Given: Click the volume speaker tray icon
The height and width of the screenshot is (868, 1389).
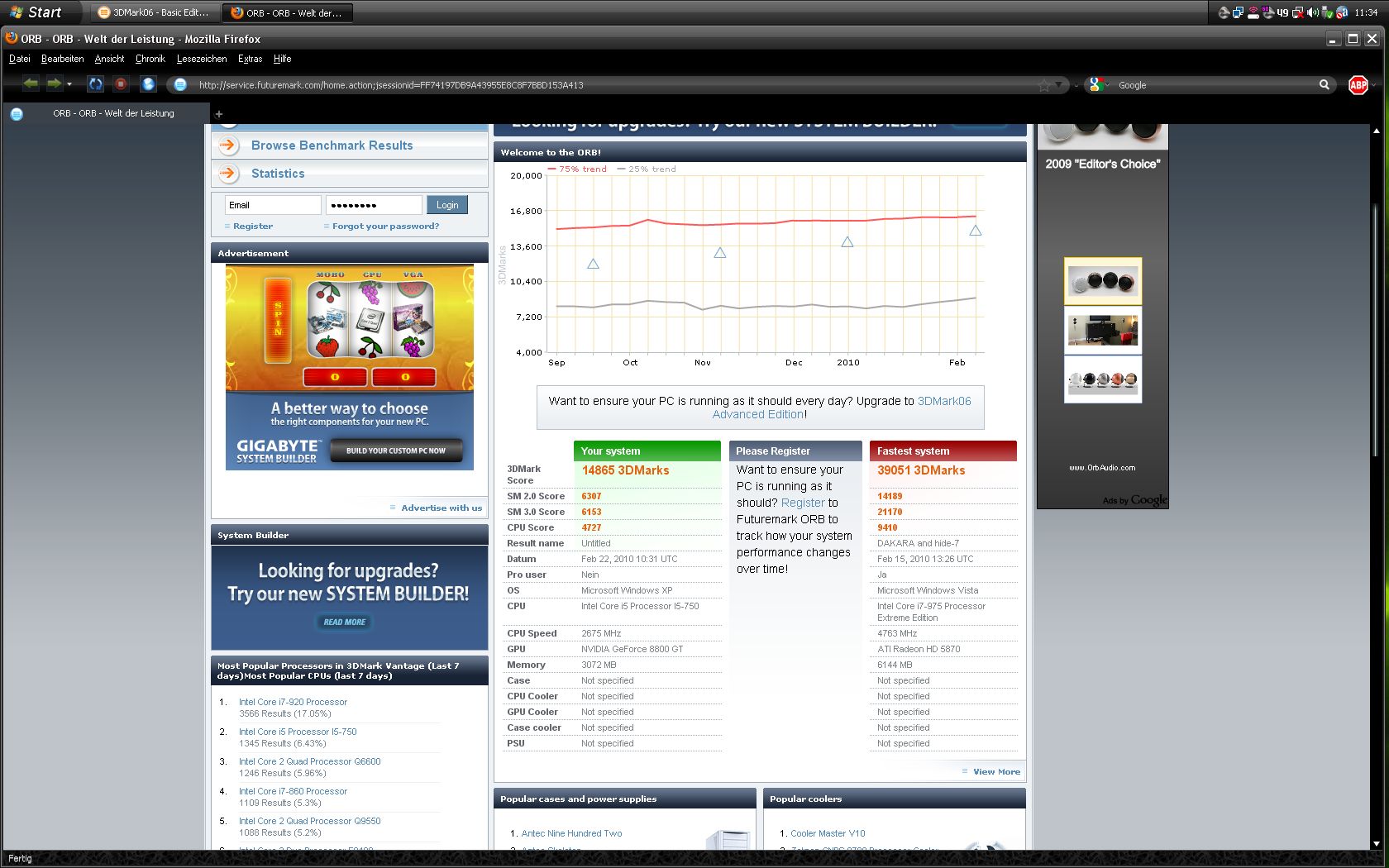Looking at the screenshot, I should click(x=1313, y=12).
